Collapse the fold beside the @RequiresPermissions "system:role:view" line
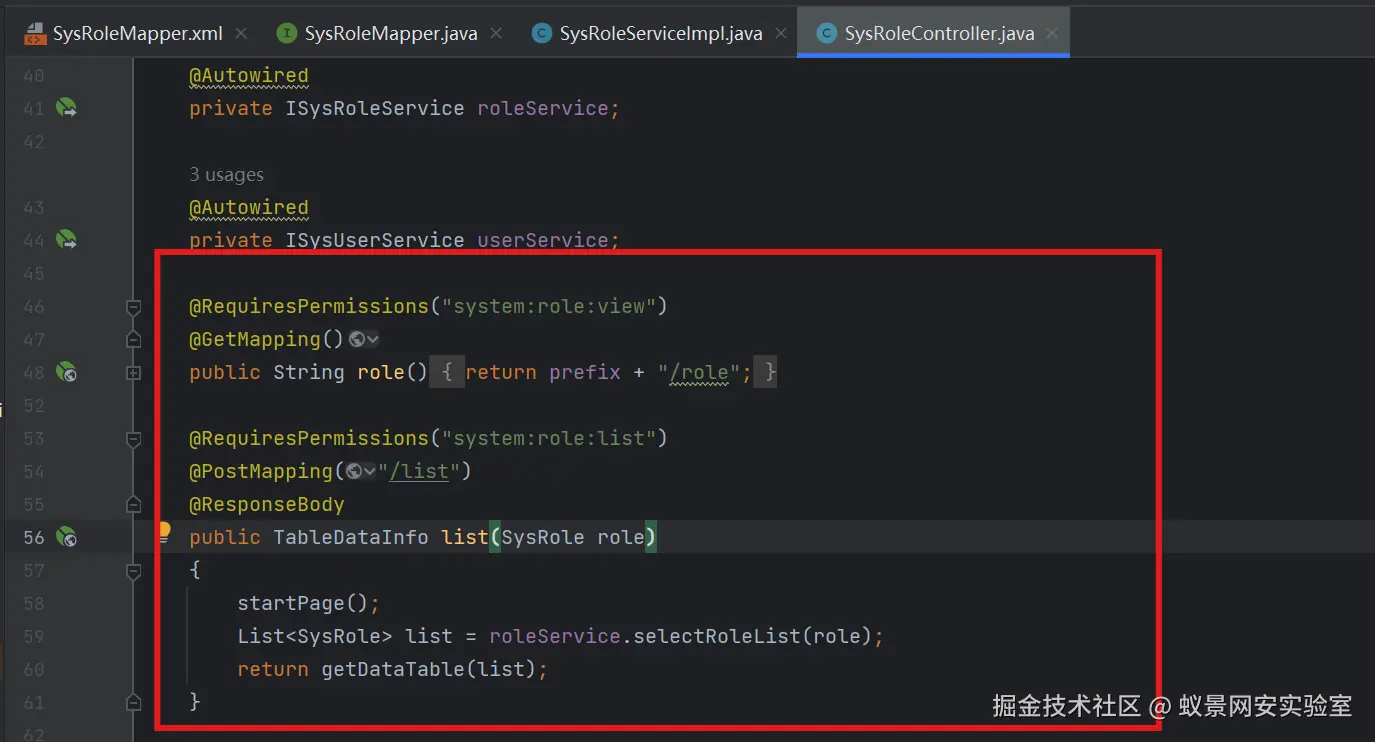 click(133, 307)
